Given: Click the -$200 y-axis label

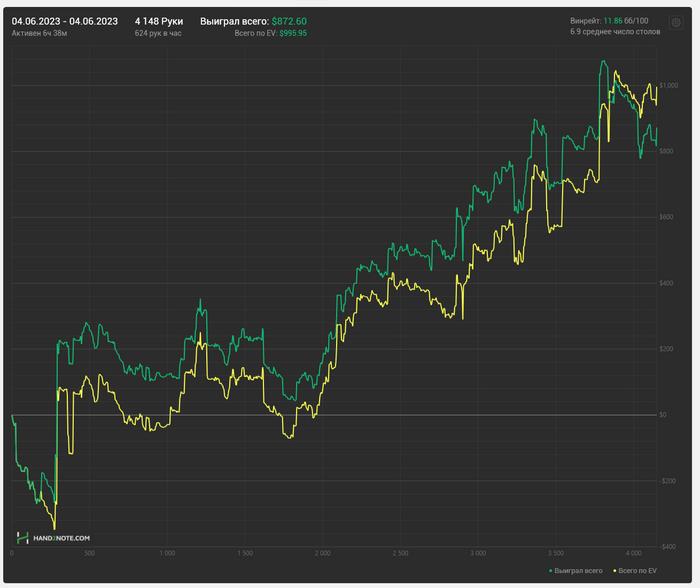Looking at the screenshot, I should click(668, 481).
